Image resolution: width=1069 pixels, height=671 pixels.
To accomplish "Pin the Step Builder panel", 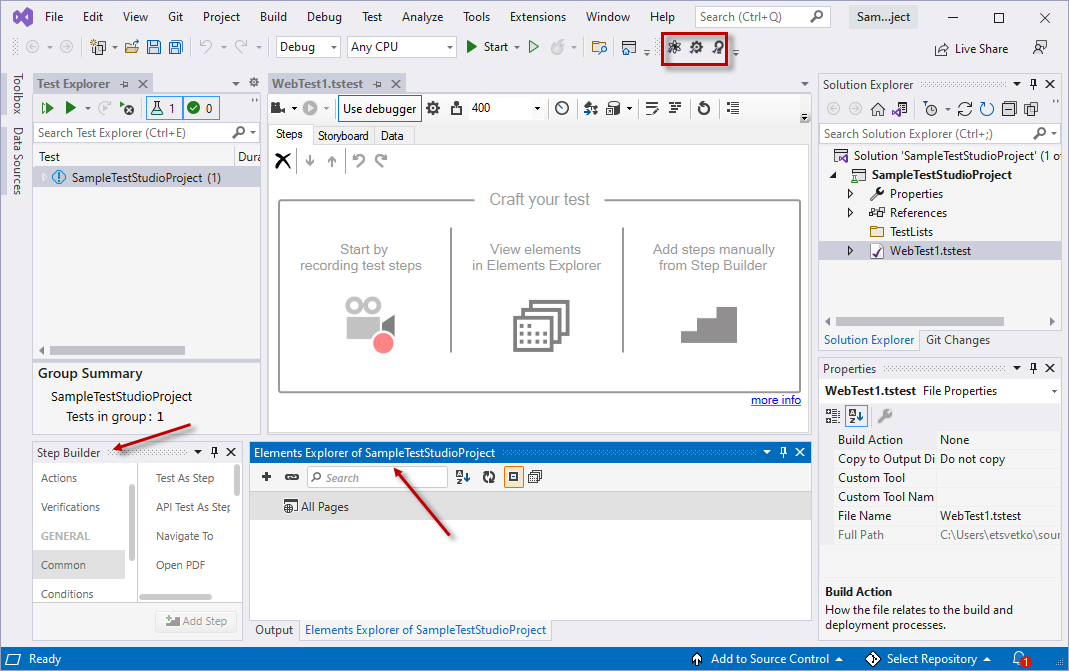I will (215, 452).
